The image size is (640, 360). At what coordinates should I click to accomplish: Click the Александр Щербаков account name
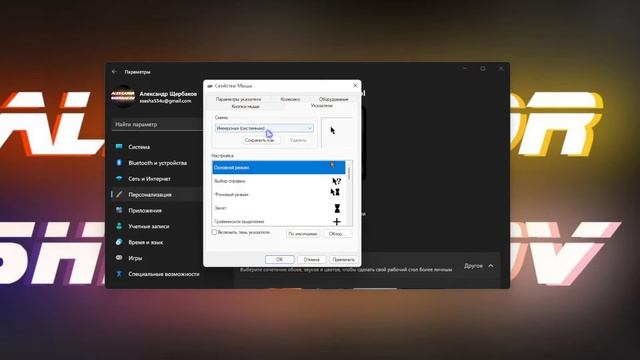(168, 94)
